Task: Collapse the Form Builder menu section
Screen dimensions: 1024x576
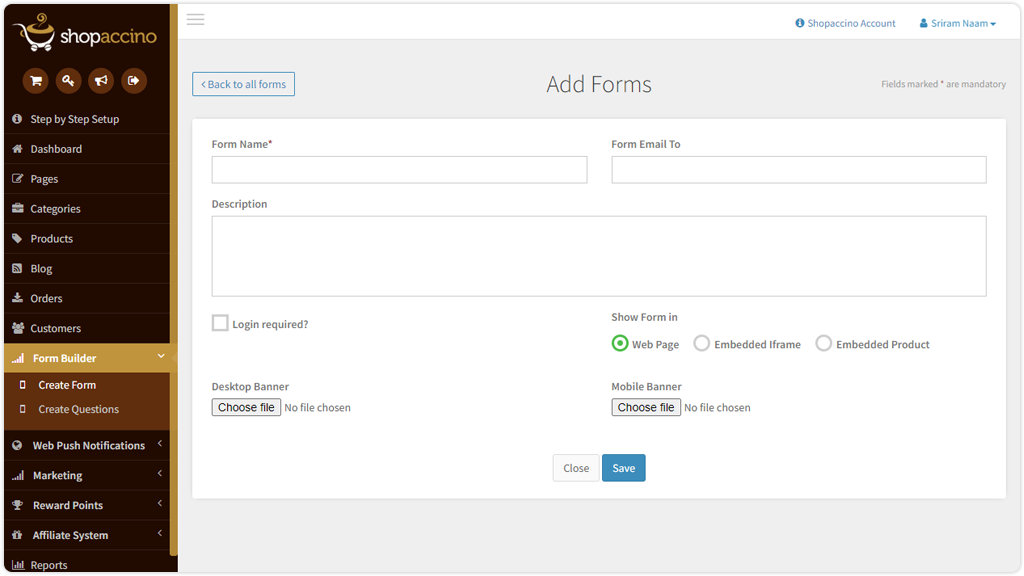Action: pyautogui.click(x=87, y=356)
